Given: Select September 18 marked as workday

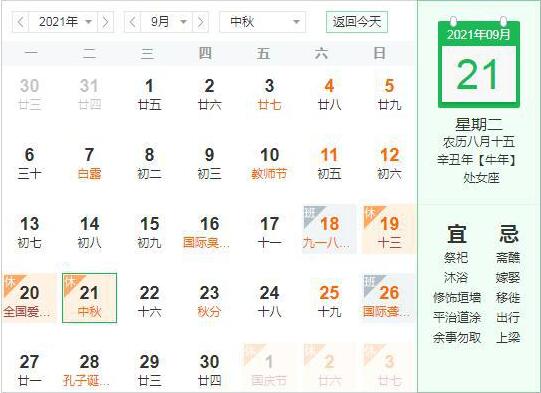Looking at the screenshot, I should pyautogui.click(x=329, y=229).
